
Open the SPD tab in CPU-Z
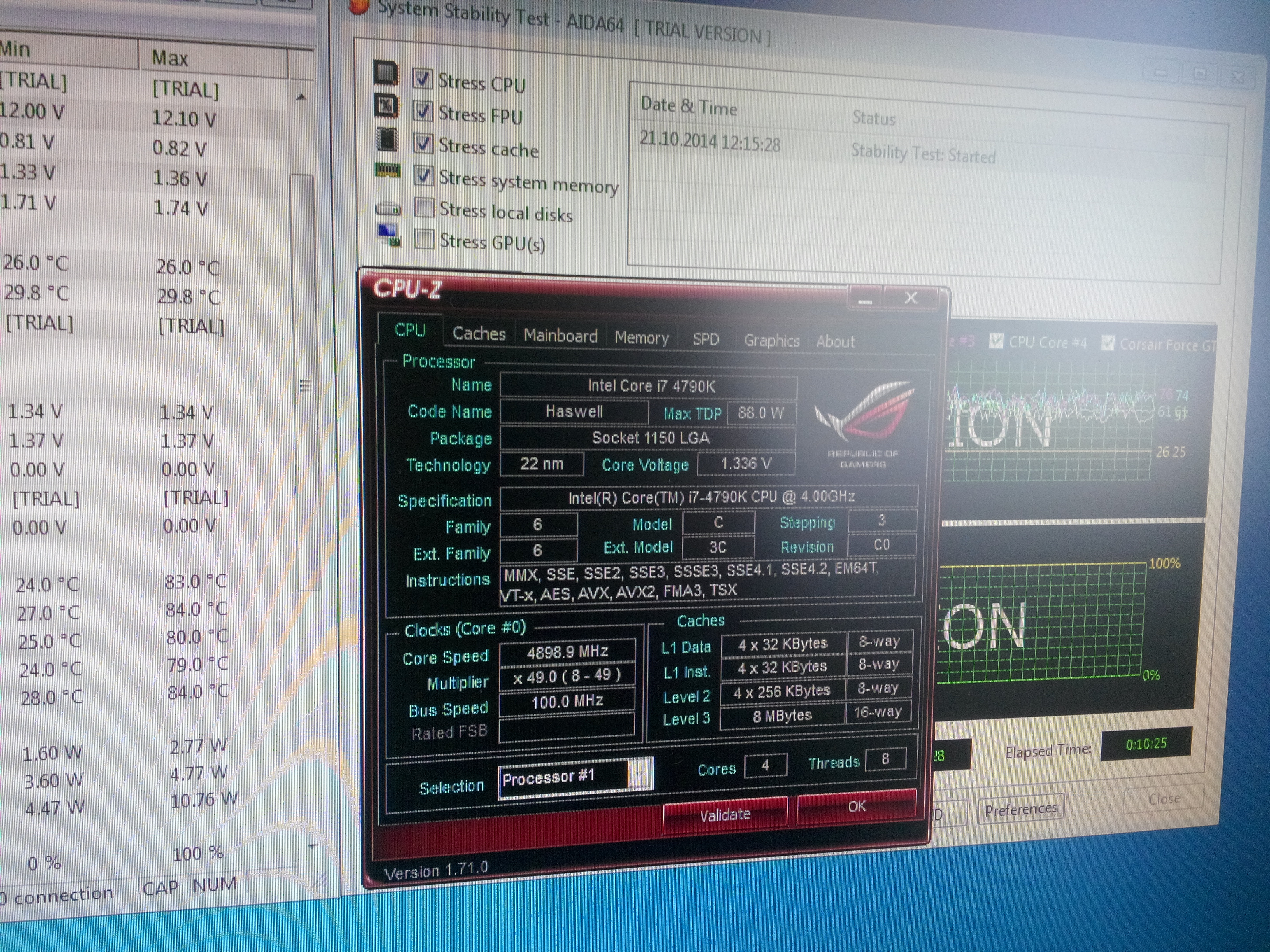coord(705,339)
